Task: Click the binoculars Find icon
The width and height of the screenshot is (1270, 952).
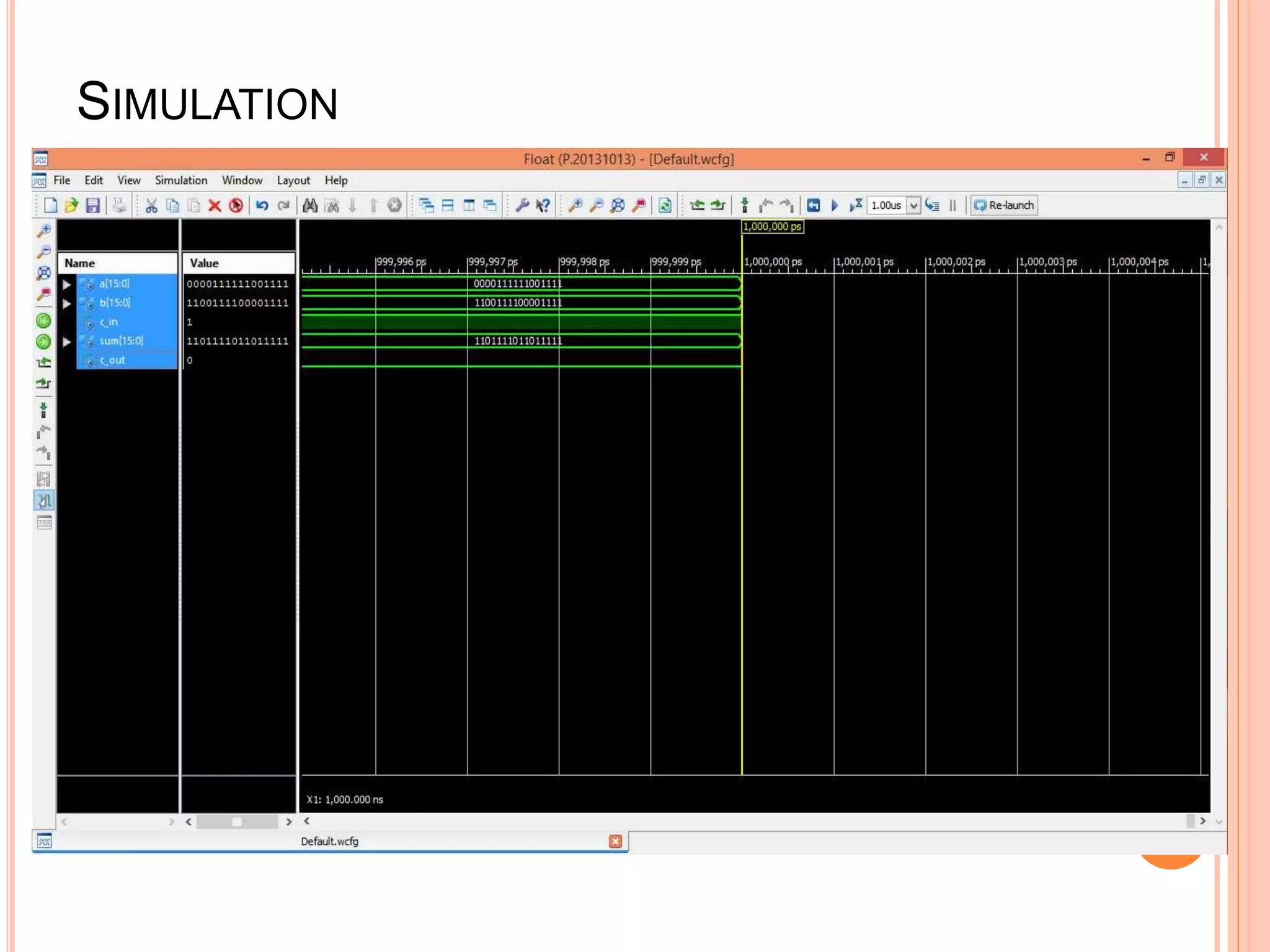Action: coord(310,205)
